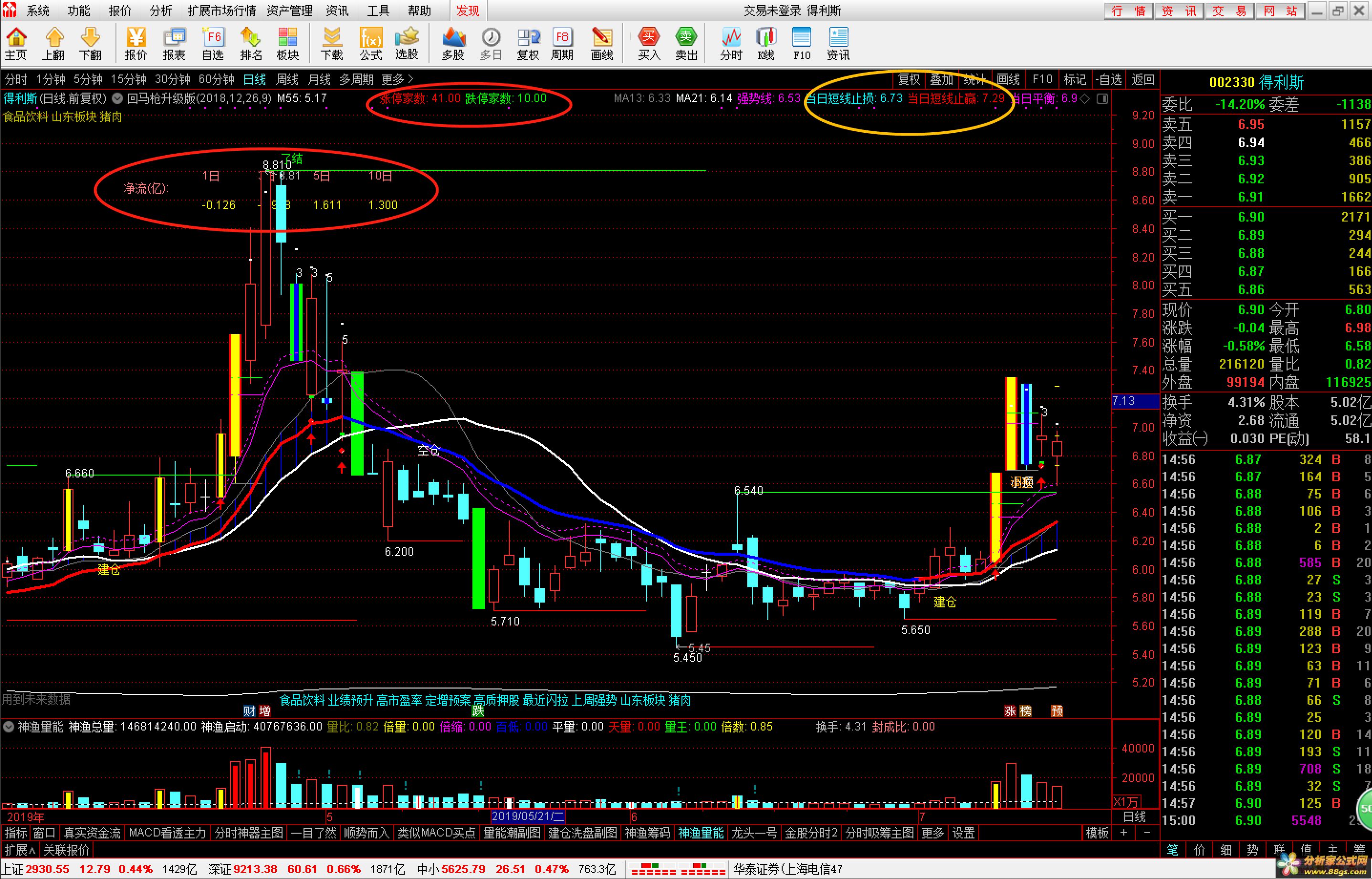Open the 自选 F6 watchlist icon
Screen dimensions: 1372x879
click(213, 43)
